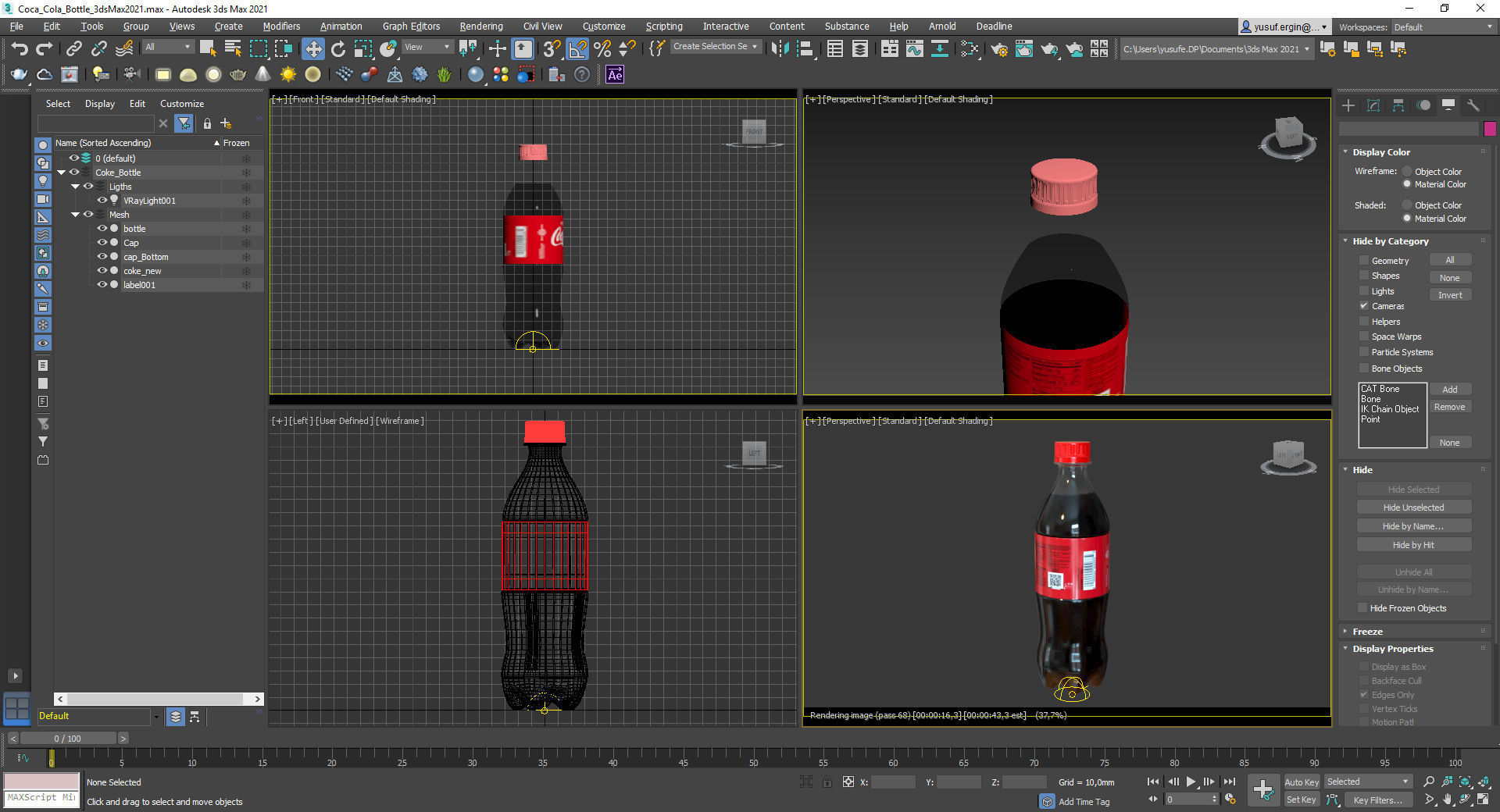This screenshot has height=812, width=1500.
Task: Jump to the start frame
Action: tap(1153, 782)
